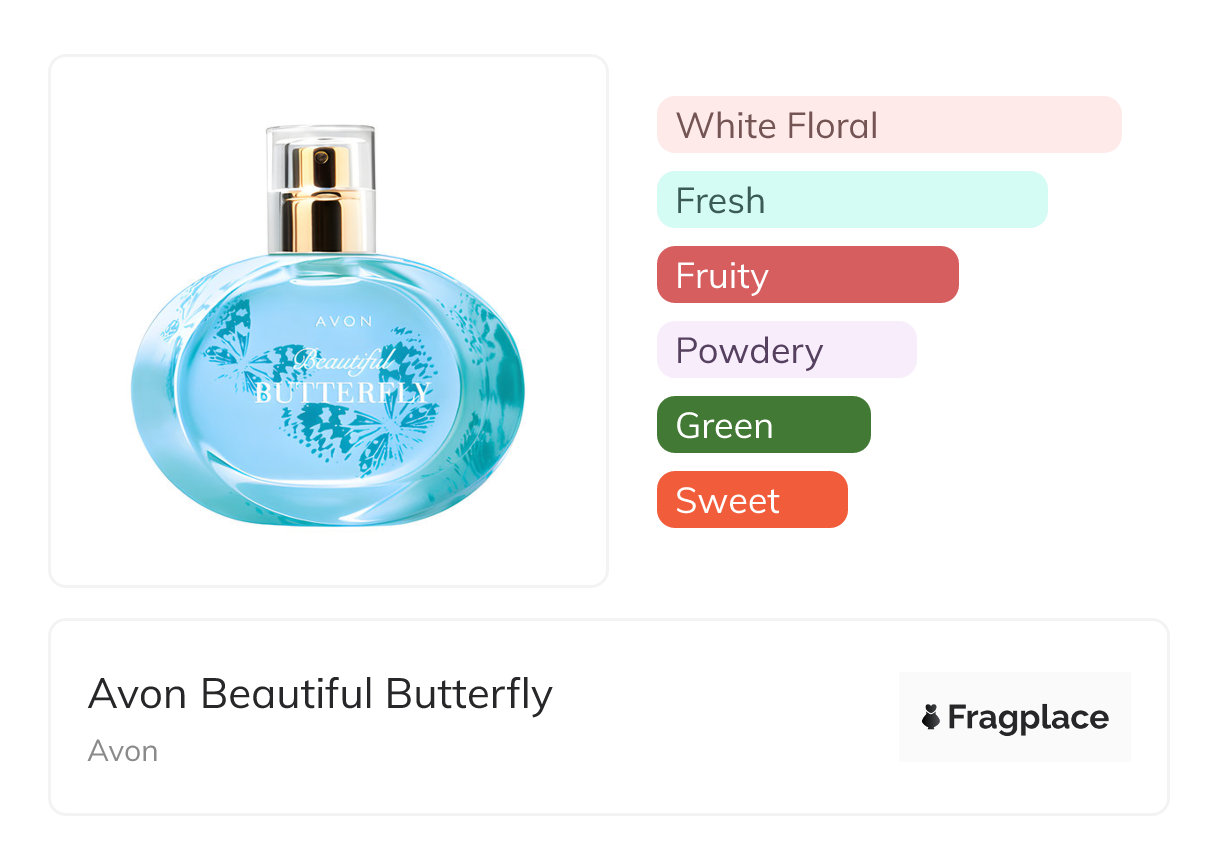The width and height of the screenshot is (1218, 864).
Task: Select the dark Green accord bar
Action: point(763,425)
